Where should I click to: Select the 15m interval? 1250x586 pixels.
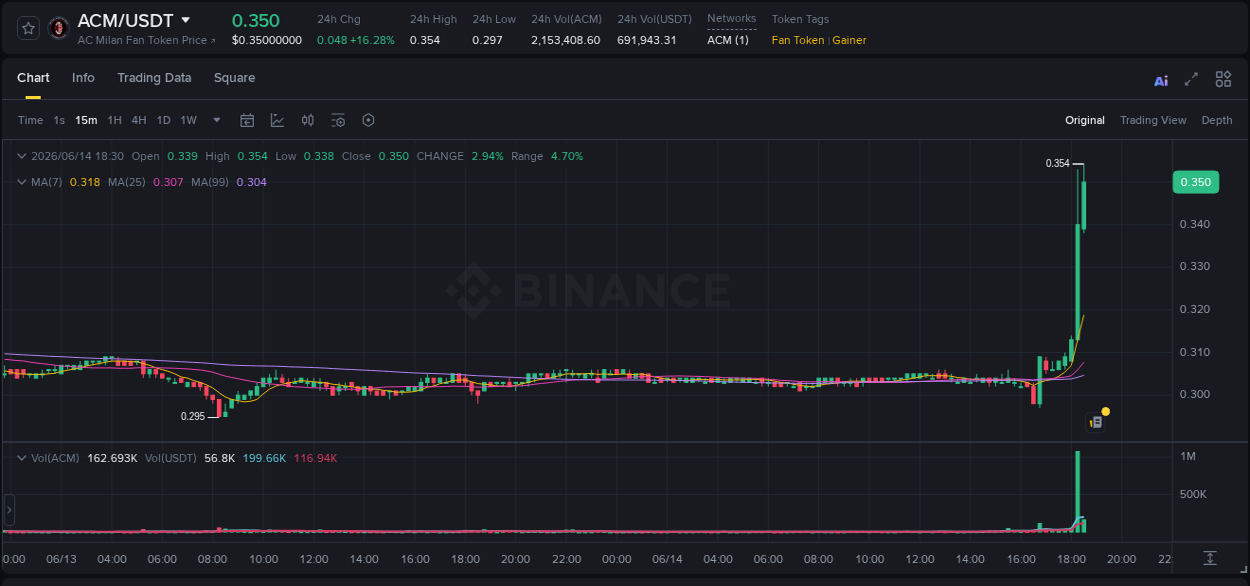pos(86,120)
